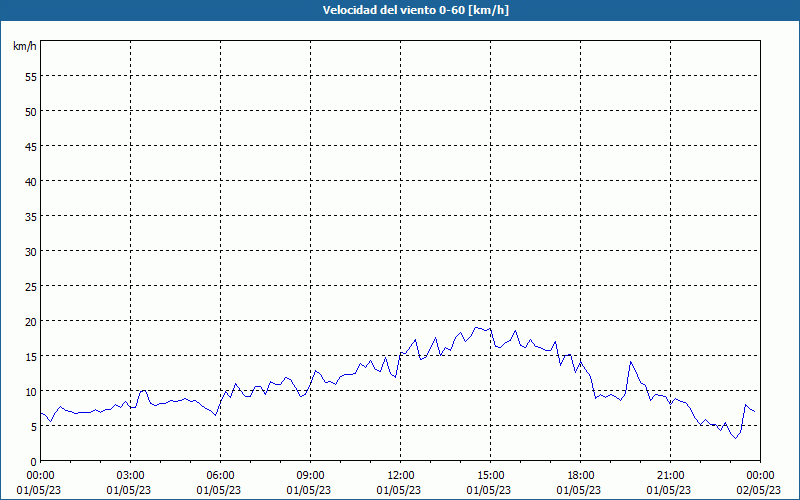
Task: Select the 30 value on the y-axis
Action: point(31,251)
